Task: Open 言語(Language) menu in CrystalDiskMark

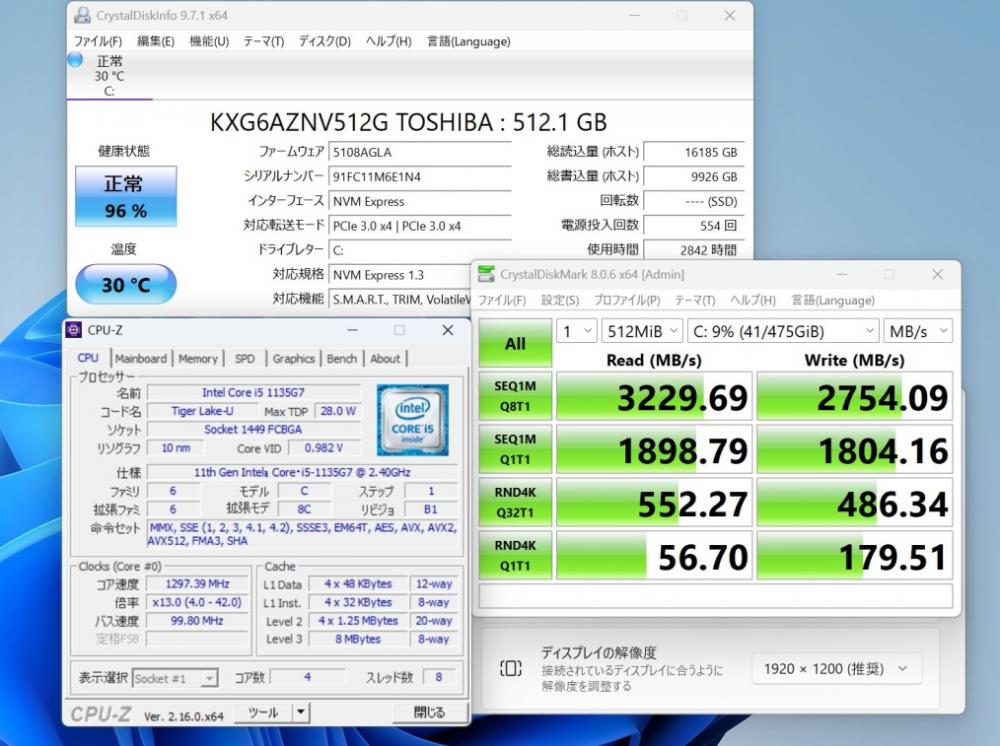Action: 833,300
